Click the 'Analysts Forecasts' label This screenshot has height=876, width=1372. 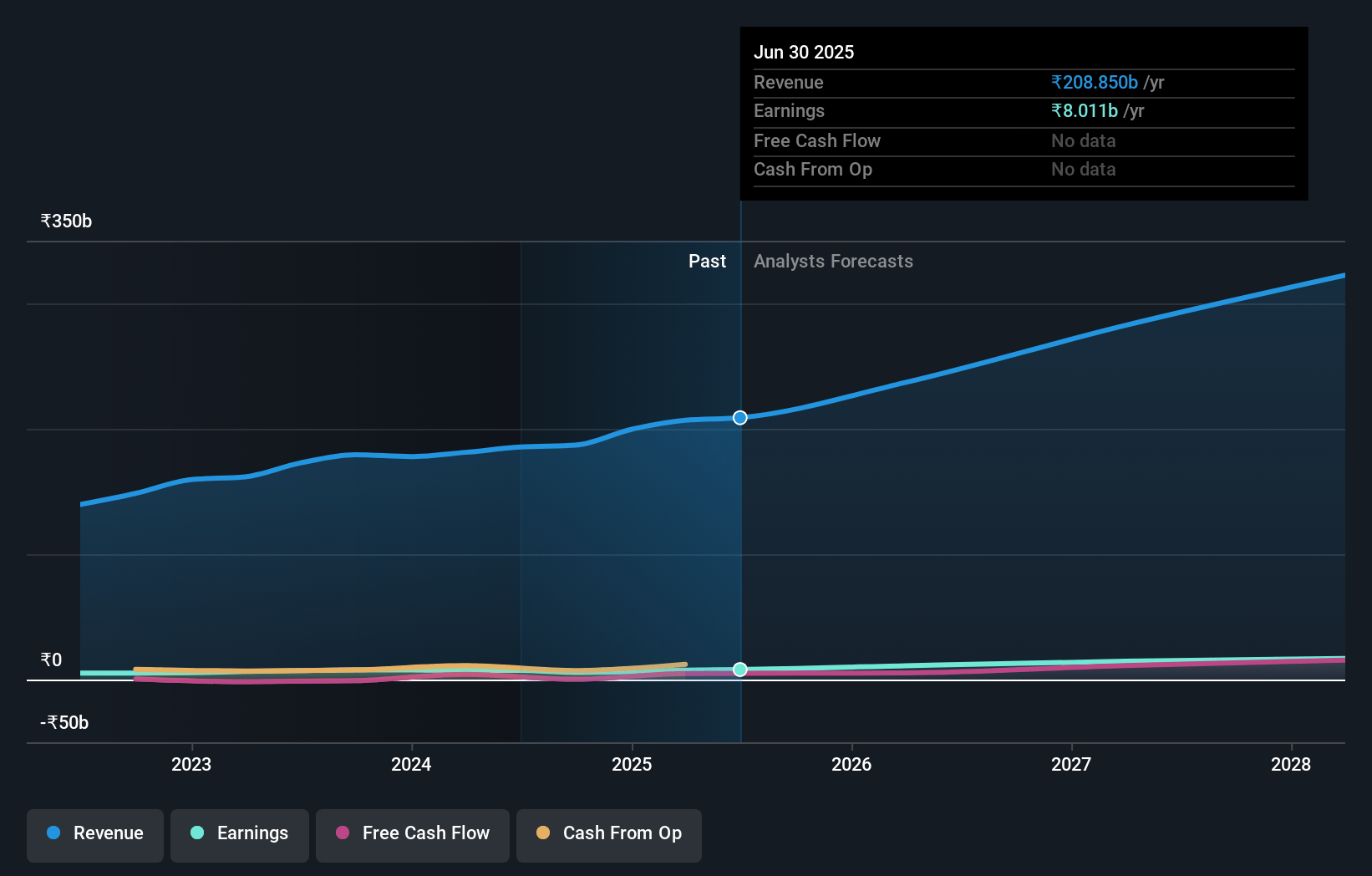[x=833, y=262]
